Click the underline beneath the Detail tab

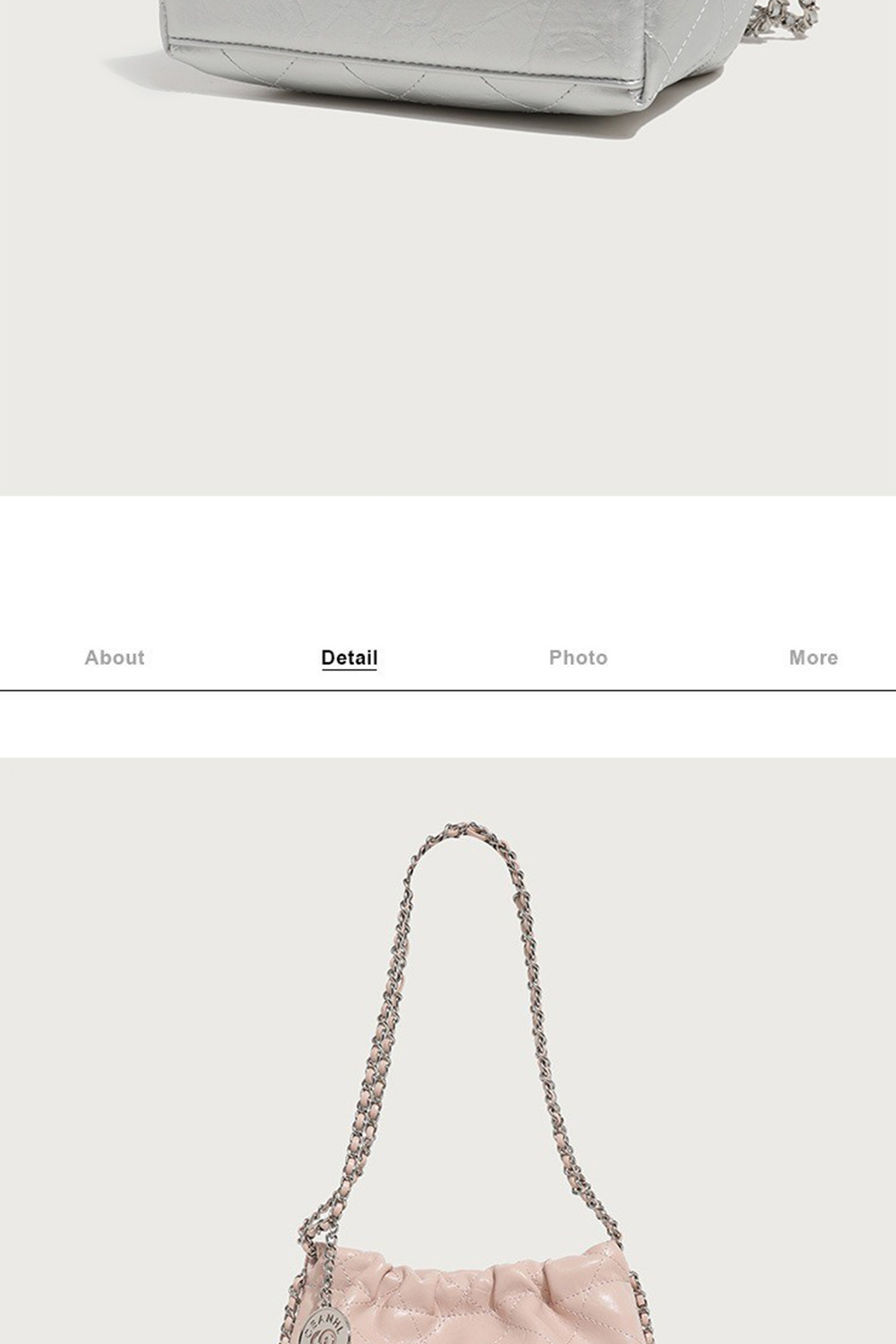click(x=349, y=669)
